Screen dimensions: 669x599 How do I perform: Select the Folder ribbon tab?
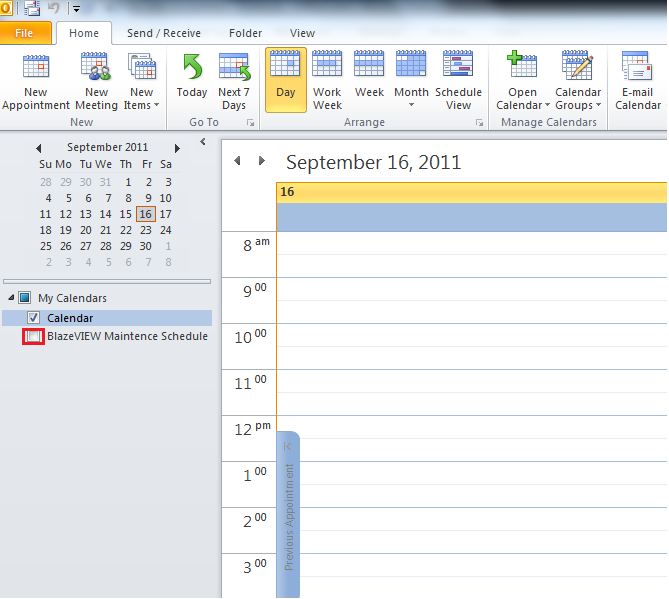click(x=245, y=33)
